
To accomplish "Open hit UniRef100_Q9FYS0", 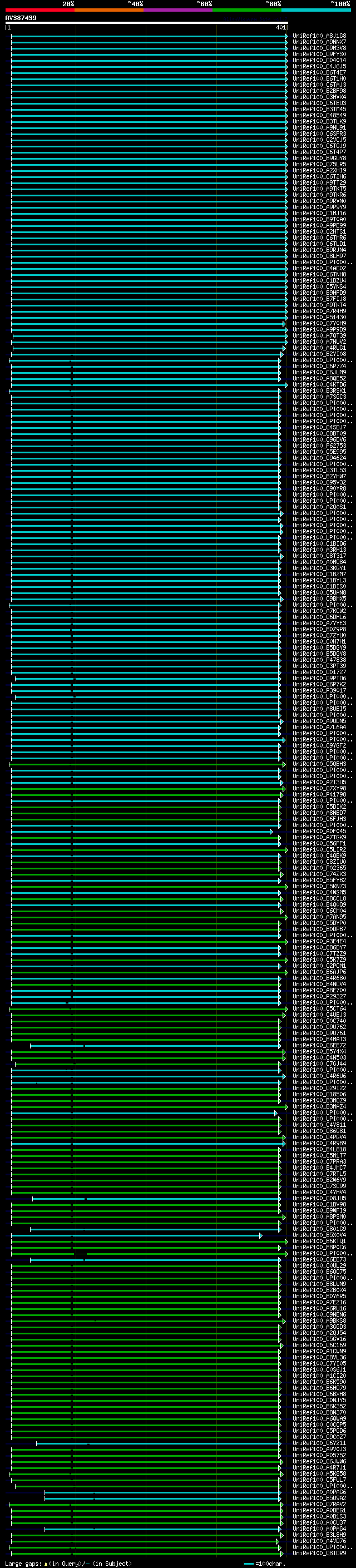I will (x=319, y=54).
